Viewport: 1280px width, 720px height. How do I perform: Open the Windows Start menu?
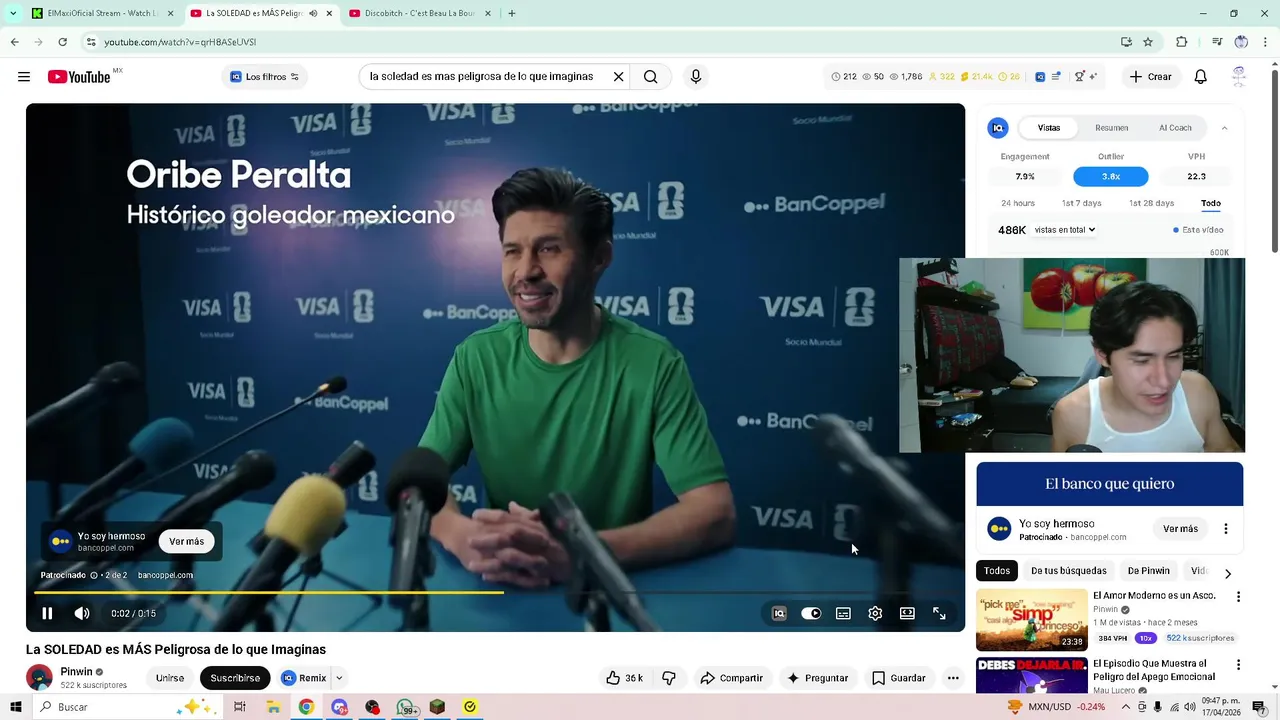(x=15, y=707)
